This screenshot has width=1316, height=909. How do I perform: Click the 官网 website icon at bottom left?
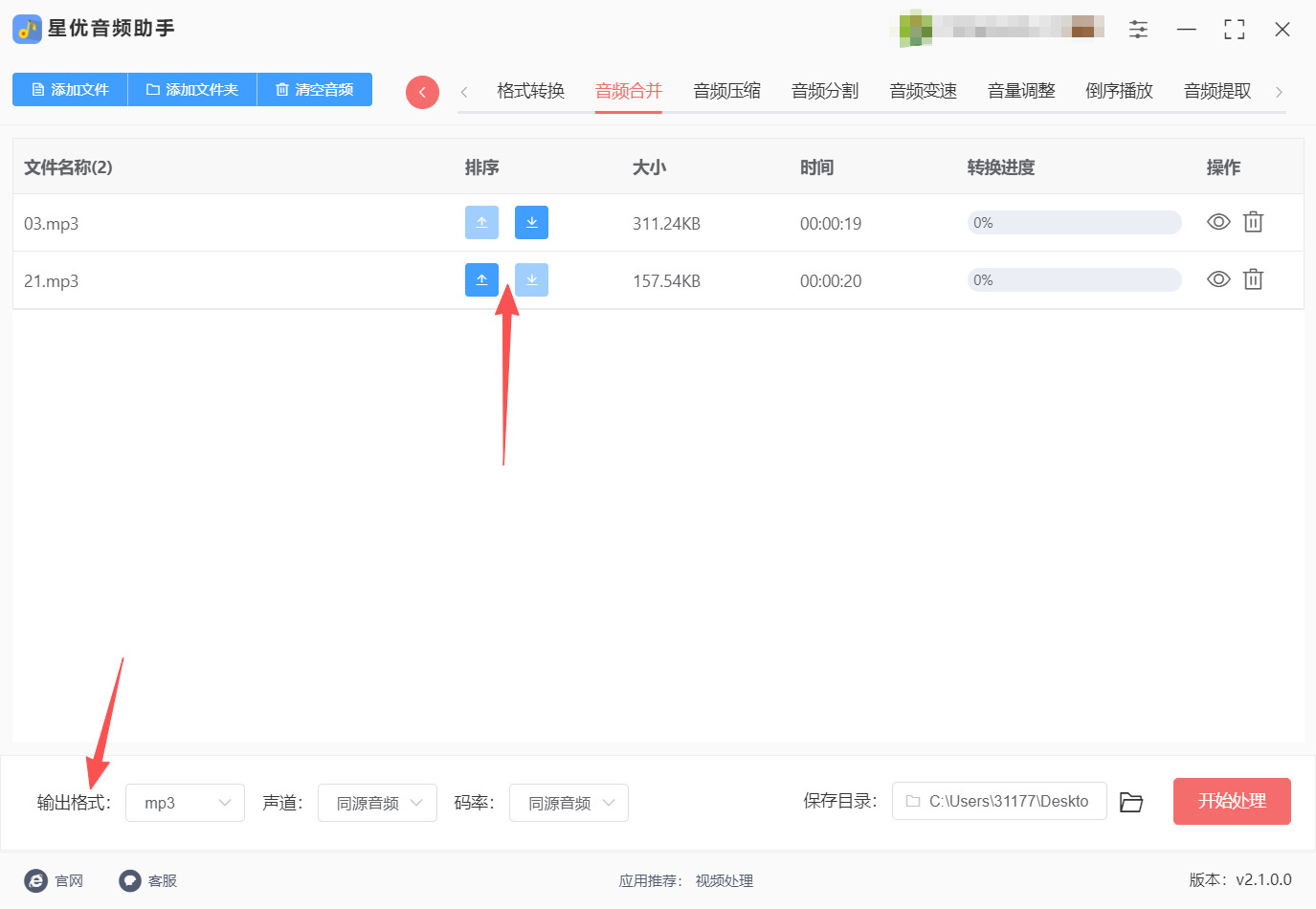coord(36,880)
